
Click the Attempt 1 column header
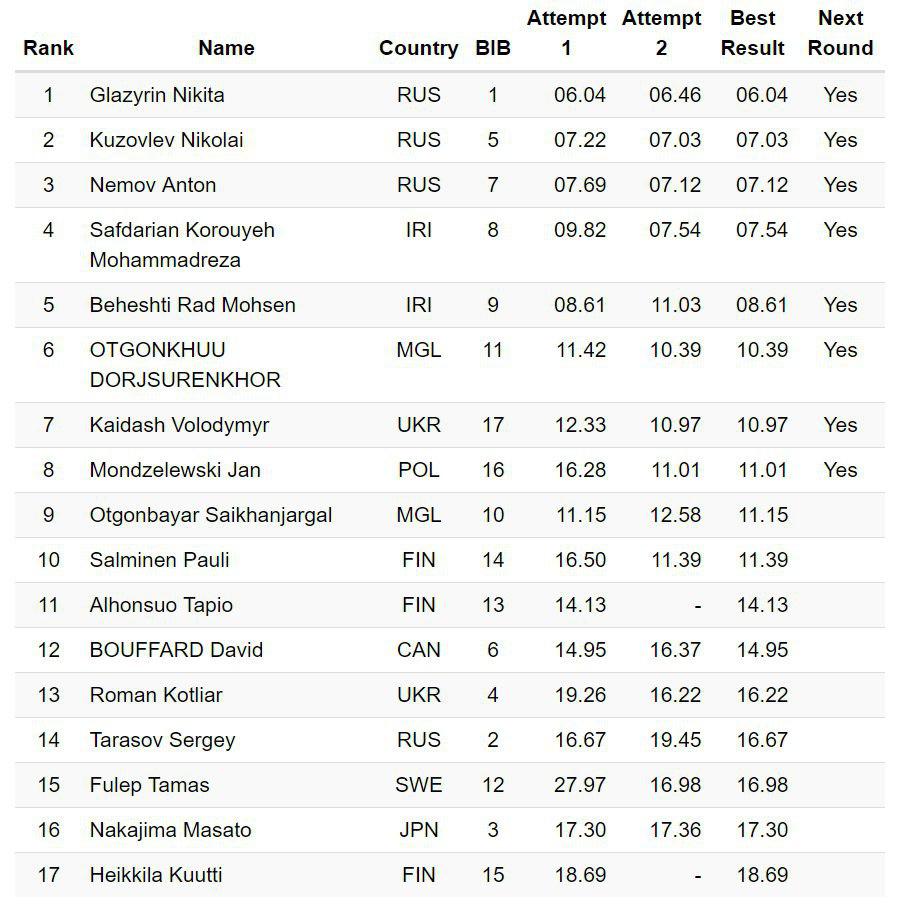click(566, 33)
